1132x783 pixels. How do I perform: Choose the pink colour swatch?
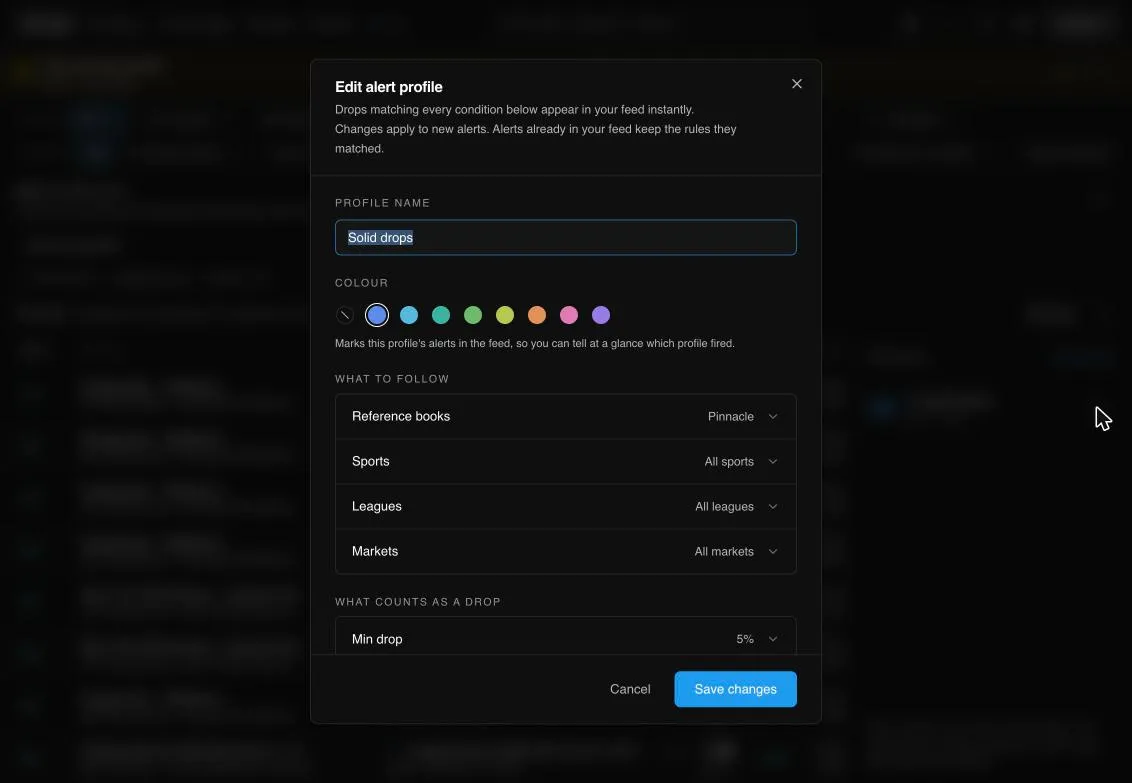(569, 315)
